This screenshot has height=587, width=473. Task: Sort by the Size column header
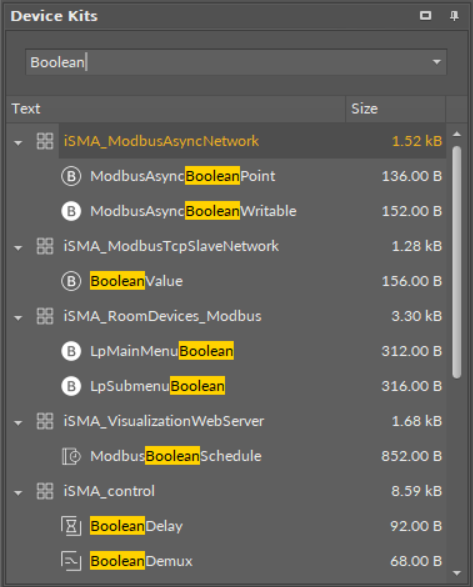click(395, 109)
